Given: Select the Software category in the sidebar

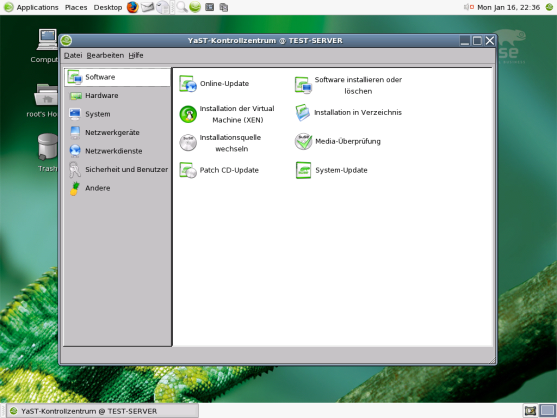Looking at the screenshot, I should coord(118,77).
